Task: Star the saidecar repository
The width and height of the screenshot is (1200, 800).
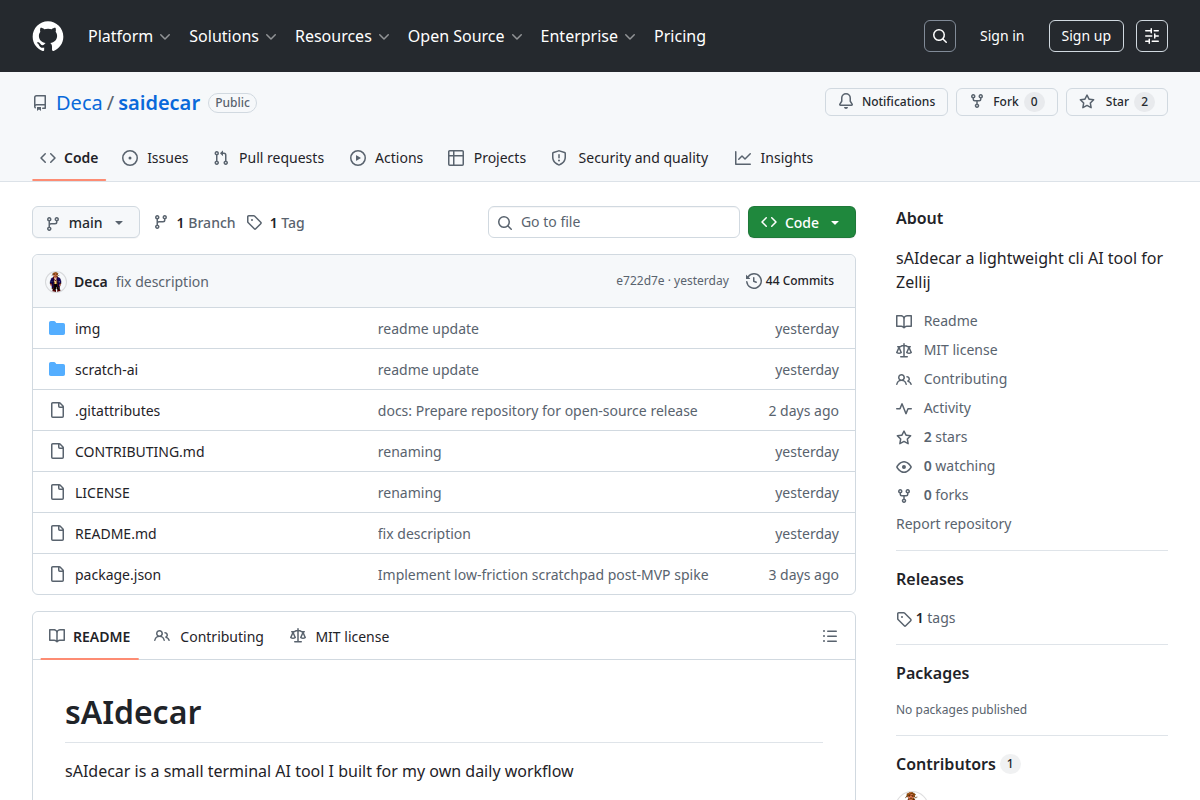Action: 1116,102
